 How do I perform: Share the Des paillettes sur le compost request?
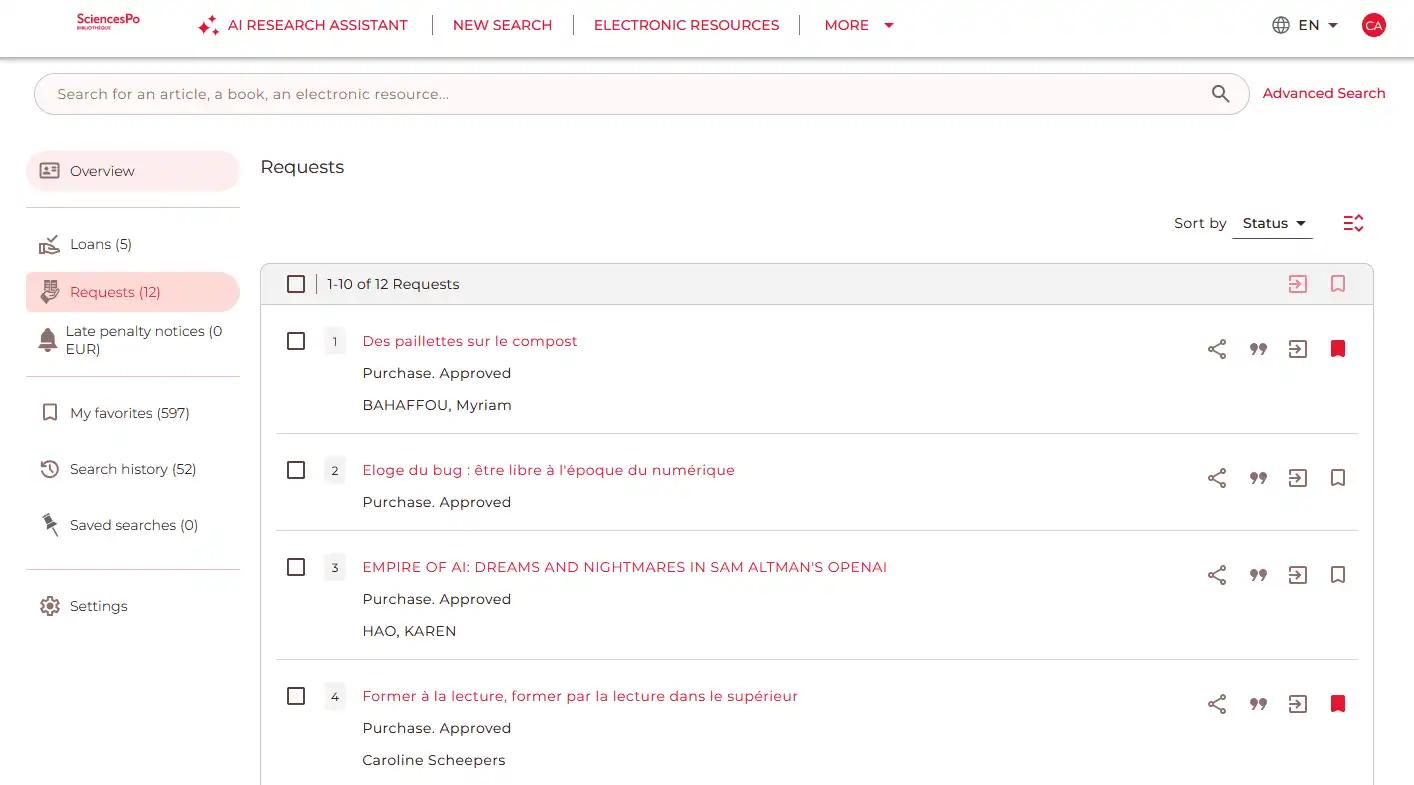[x=1217, y=349]
